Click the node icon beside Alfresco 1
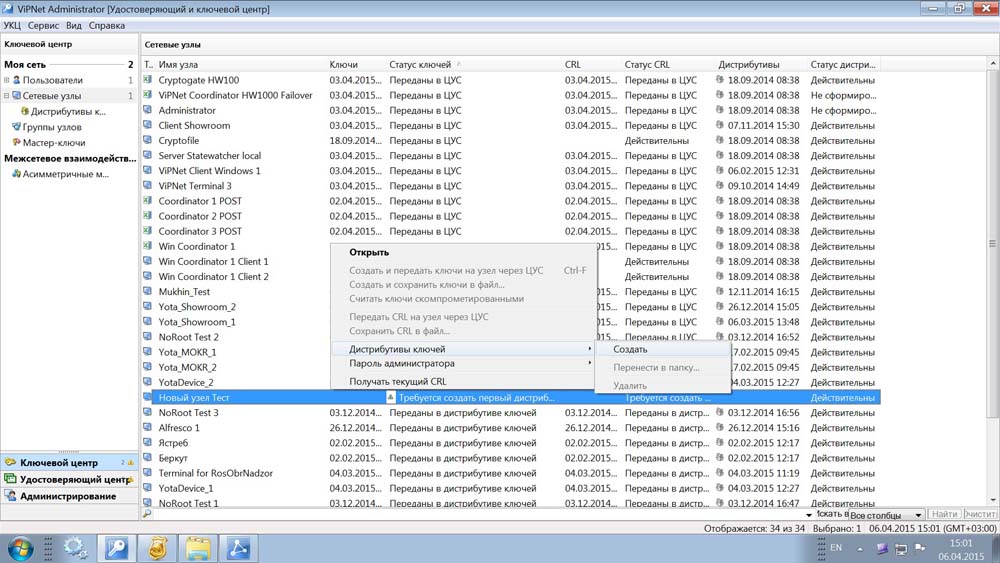This screenshot has width=1000, height=563. tap(147, 427)
